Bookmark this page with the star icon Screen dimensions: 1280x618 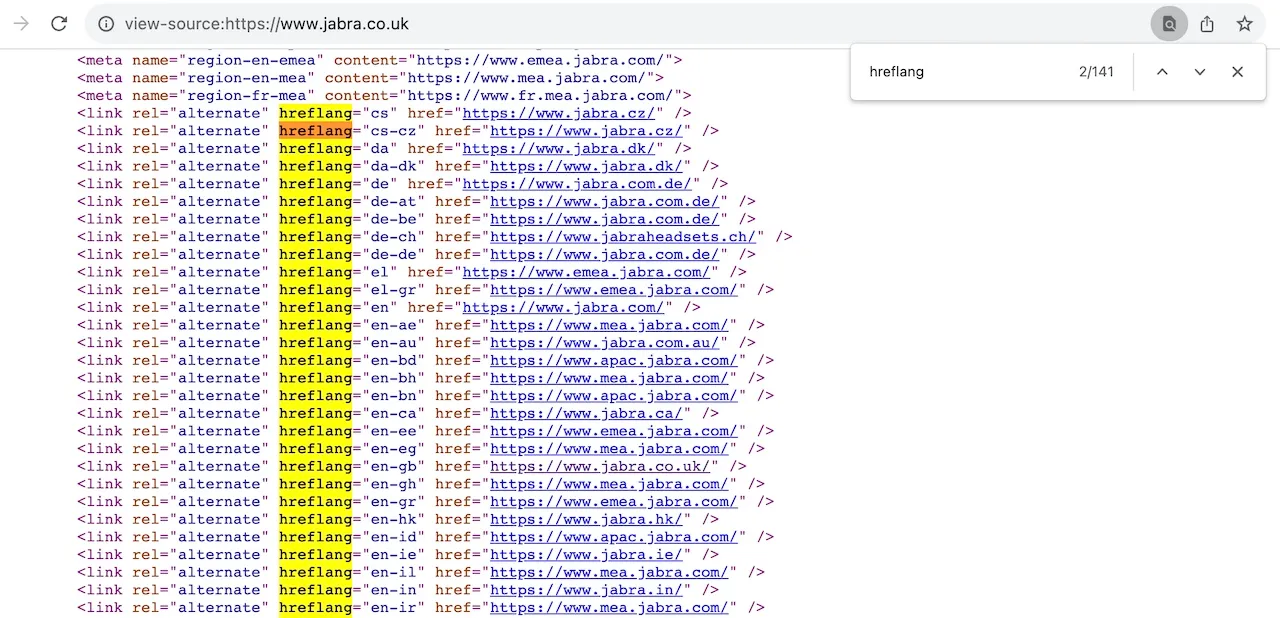coord(1244,24)
